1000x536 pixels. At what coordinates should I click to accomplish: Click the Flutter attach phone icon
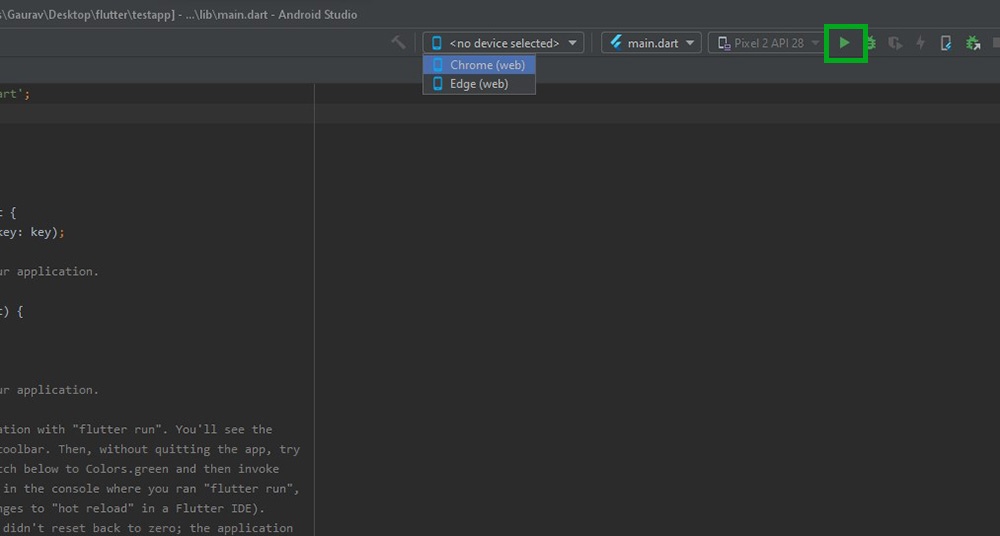pyautogui.click(x=946, y=43)
